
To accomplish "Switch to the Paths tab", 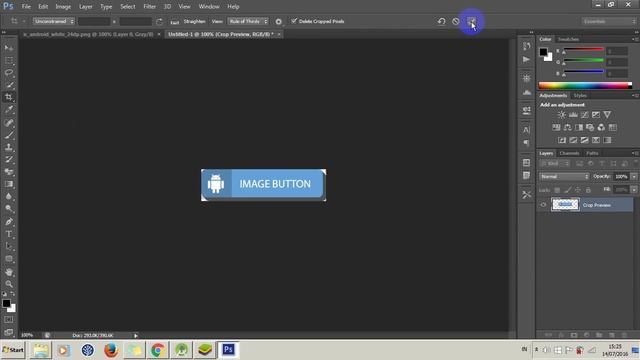I will (x=592, y=153).
